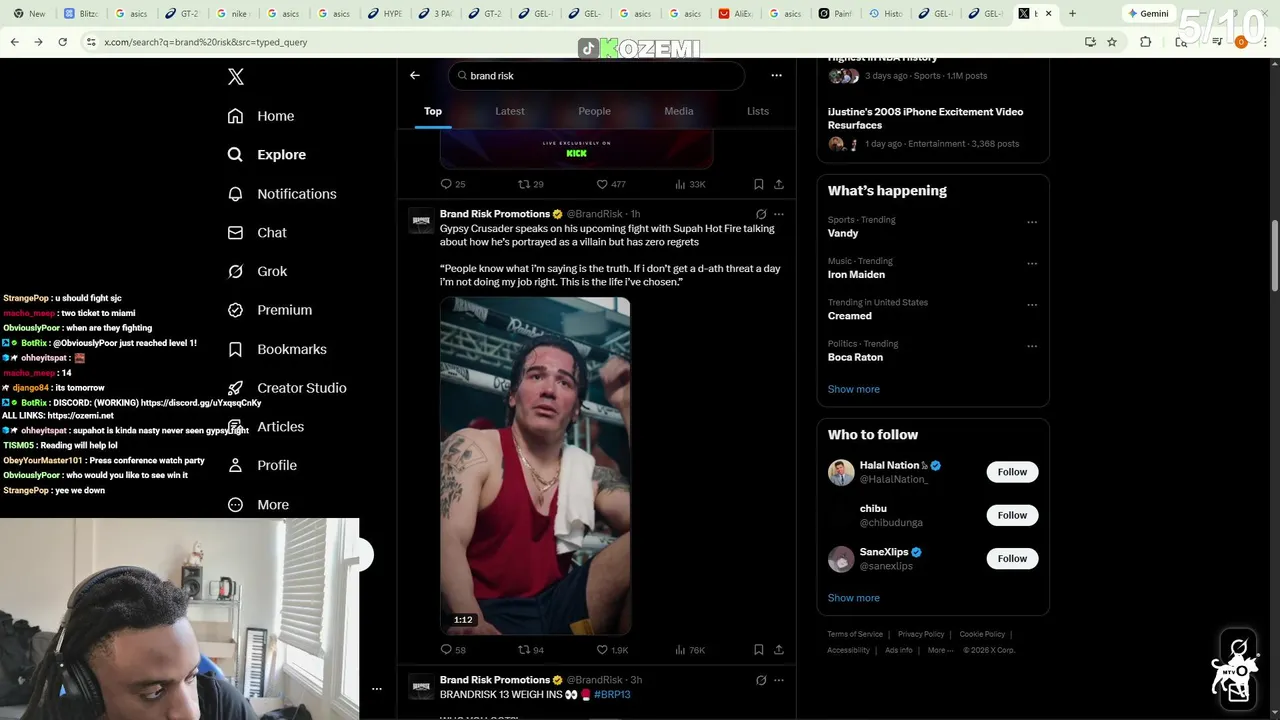View analytics showing 76K views
The image size is (1280, 720).
(x=690, y=650)
